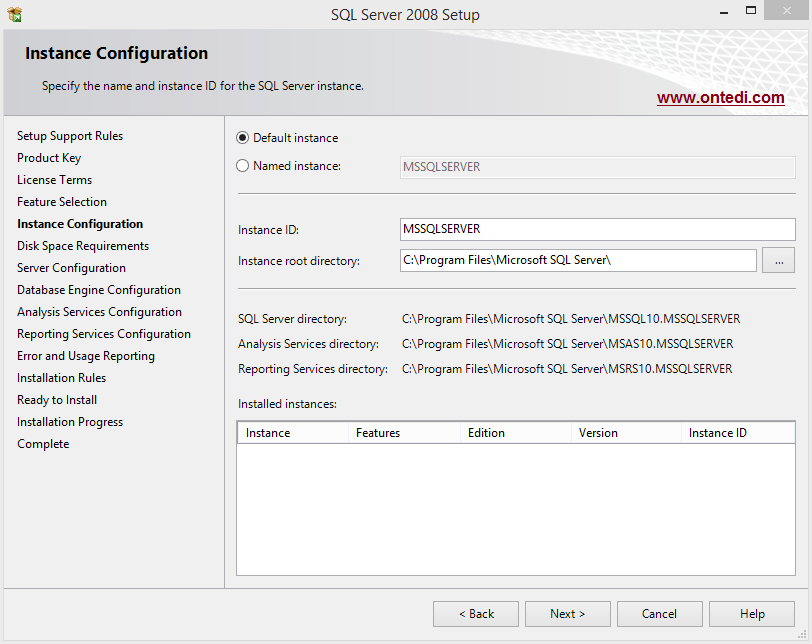The image size is (812, 644).
Task: Click the Instance ID column header
Action: click(738, 433)
